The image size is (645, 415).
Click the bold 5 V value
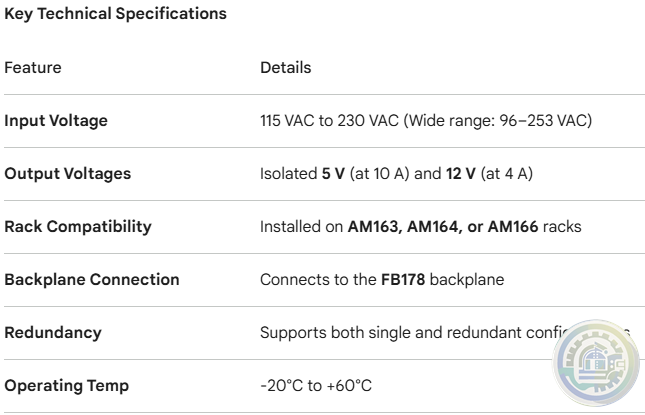click(x=333, y=174)
